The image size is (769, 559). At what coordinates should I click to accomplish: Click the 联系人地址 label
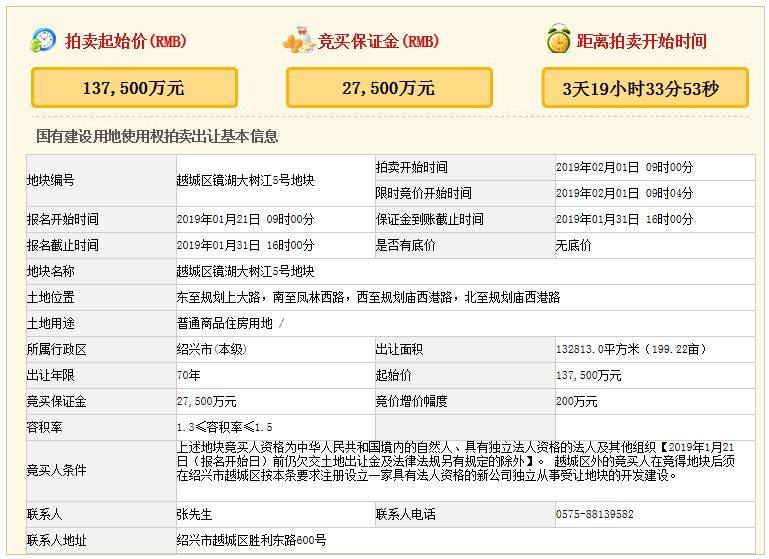tap(56, 540)
